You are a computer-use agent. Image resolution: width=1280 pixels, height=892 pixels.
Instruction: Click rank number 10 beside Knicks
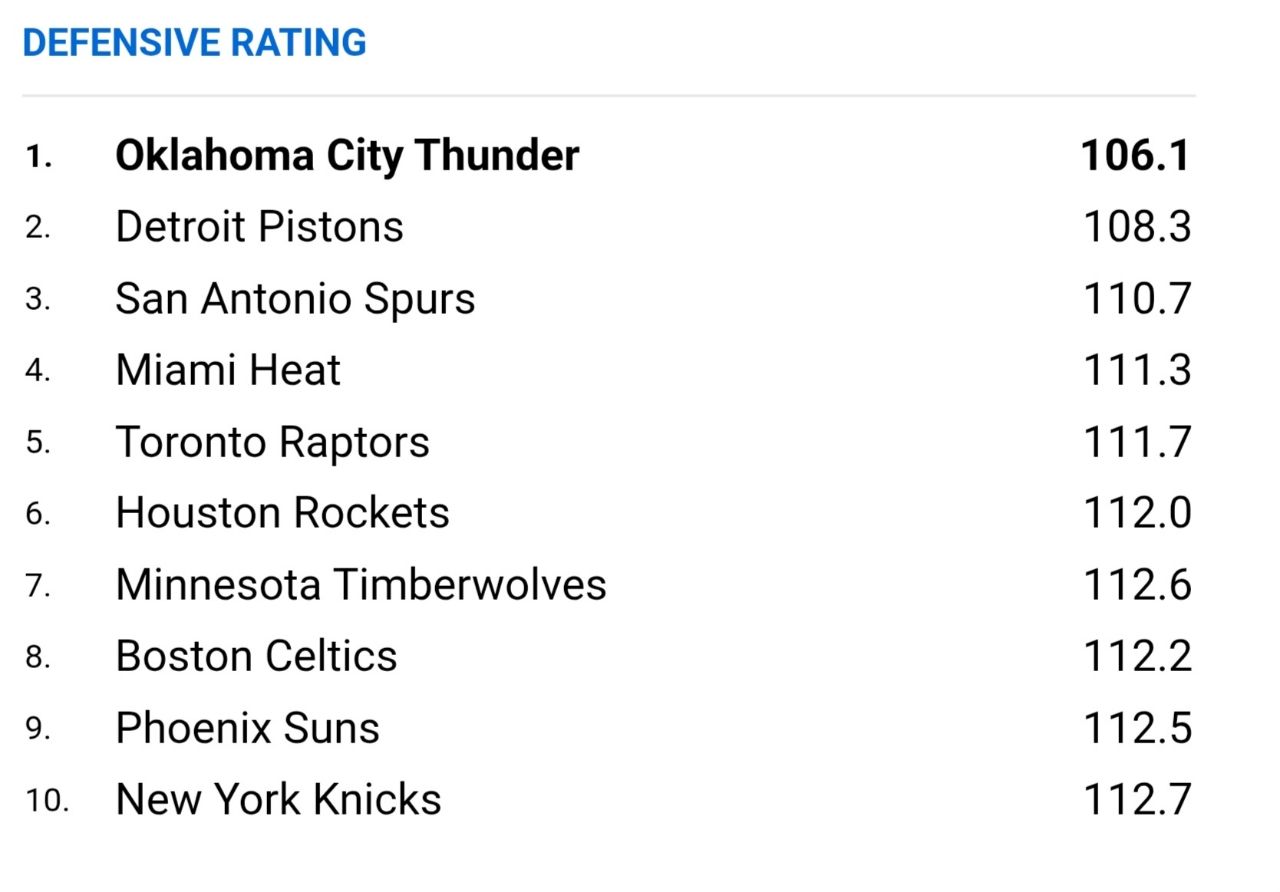pyautogui.click(x=47, y=801)
